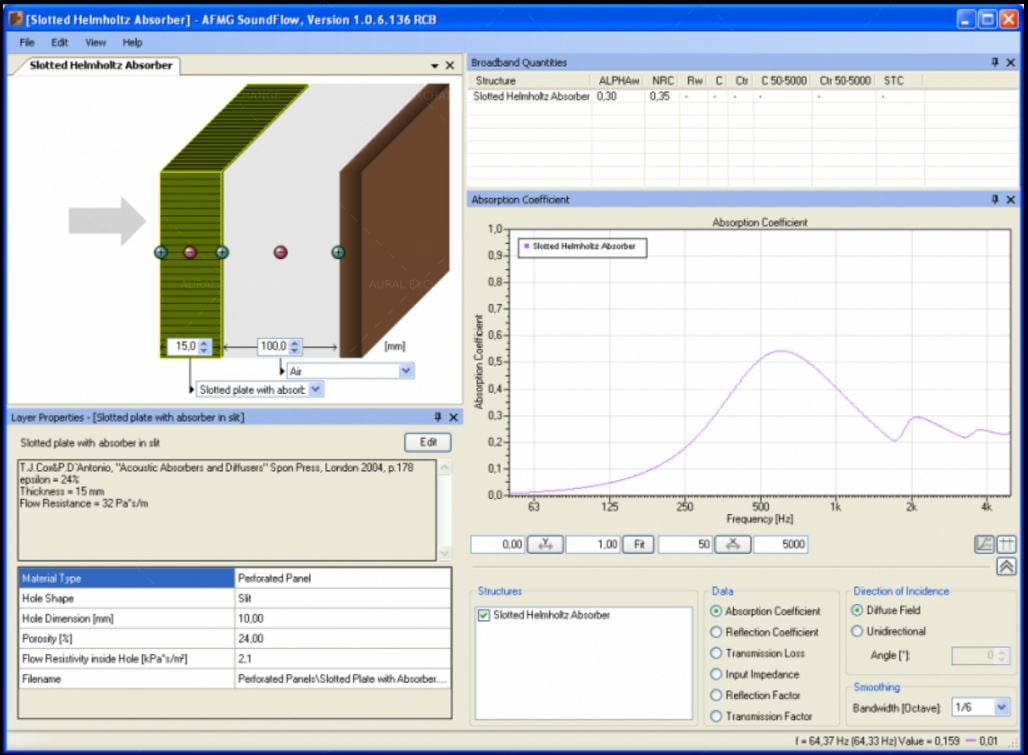Click the Edit button in Layer Properties

point(427,442)
